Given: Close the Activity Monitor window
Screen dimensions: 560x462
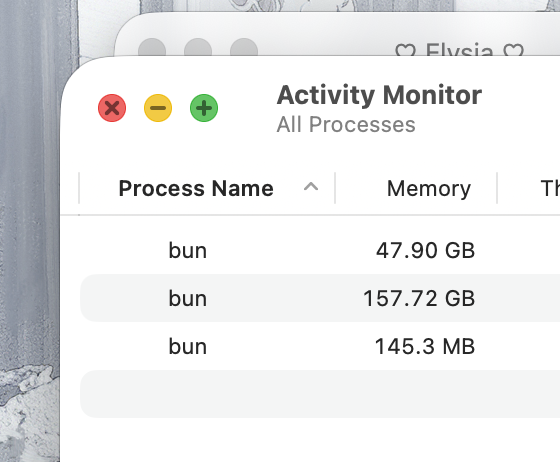Looking at the screenshot, I should [112, 108].
